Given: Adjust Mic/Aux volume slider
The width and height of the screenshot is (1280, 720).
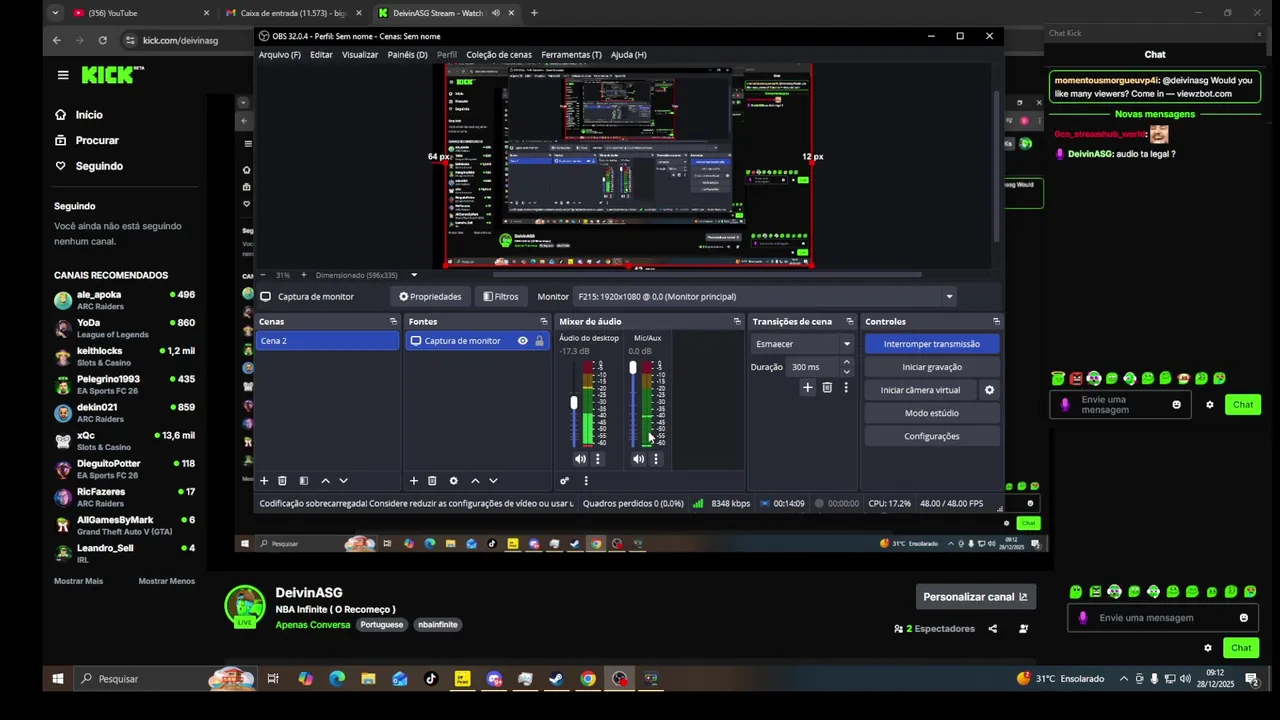Looking at the screenshot, I should (632, 369).
